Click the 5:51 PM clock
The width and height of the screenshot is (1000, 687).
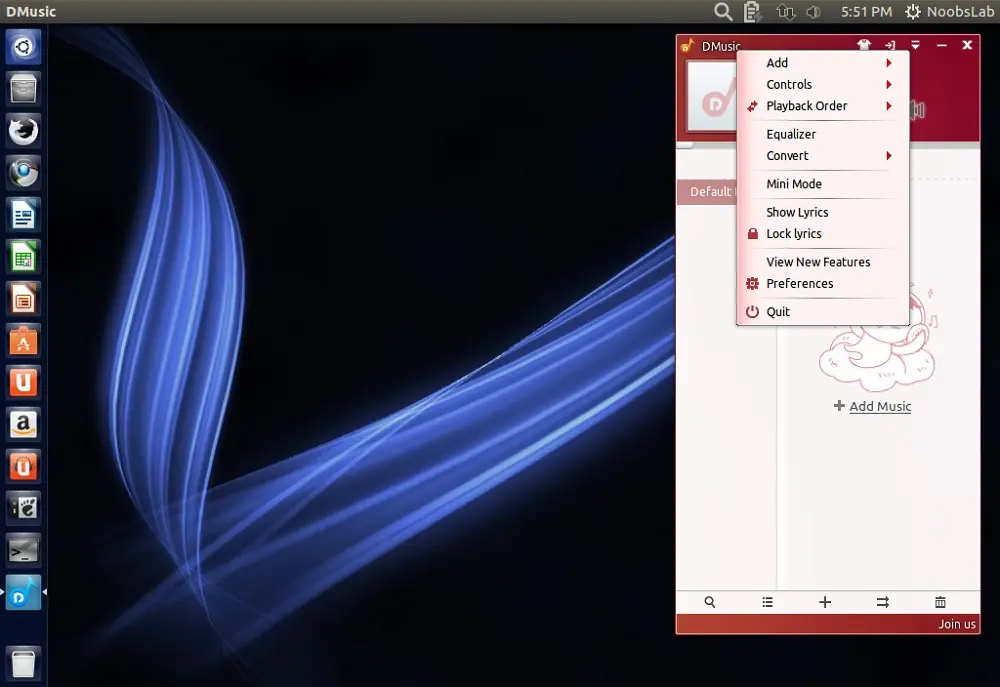click(866, 11)
